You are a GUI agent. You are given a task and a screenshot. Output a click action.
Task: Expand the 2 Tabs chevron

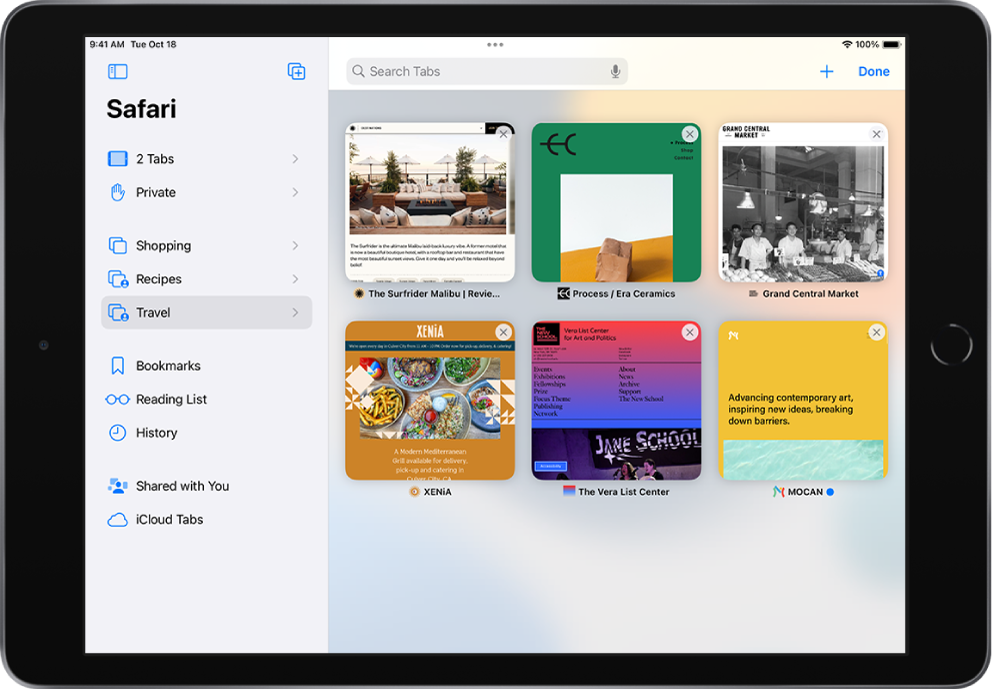(x=295, y=159)
